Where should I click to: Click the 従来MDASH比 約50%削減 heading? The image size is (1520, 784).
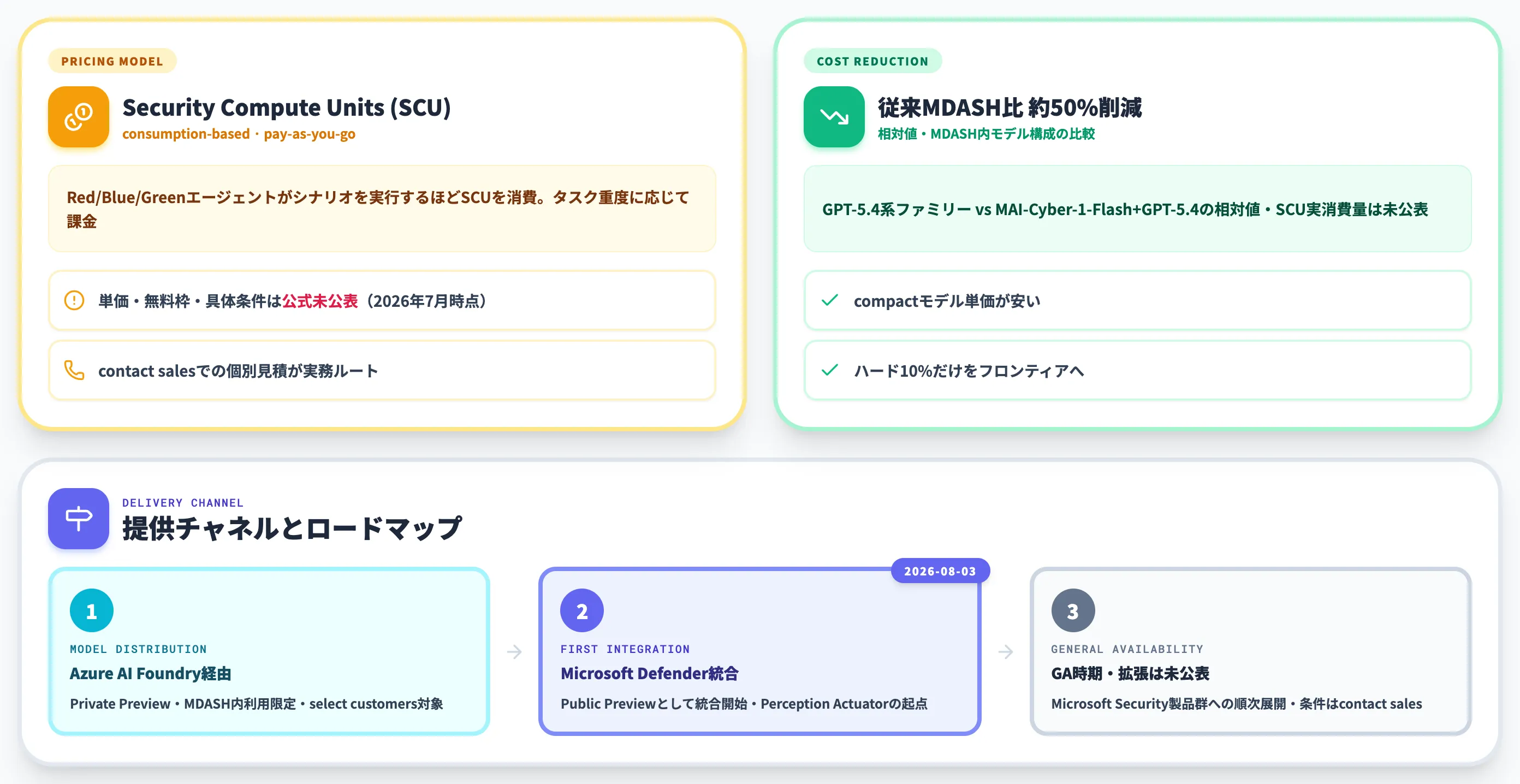[1010, 108]
